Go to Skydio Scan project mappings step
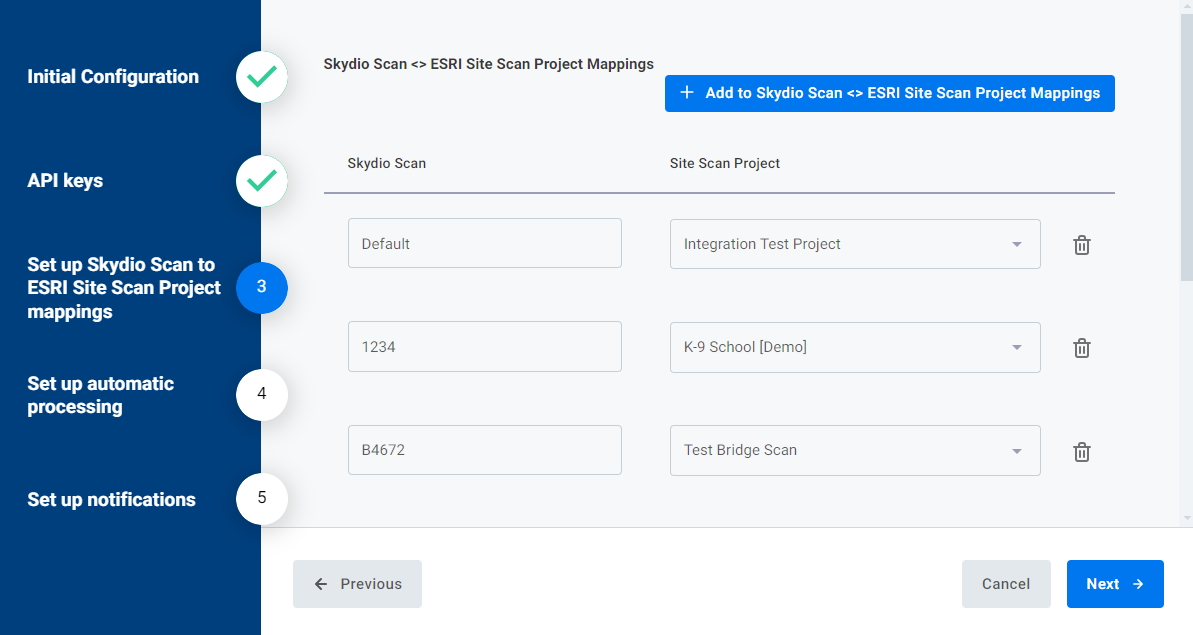Screen dimensions: 1193x635 click(x=124, y=288)
